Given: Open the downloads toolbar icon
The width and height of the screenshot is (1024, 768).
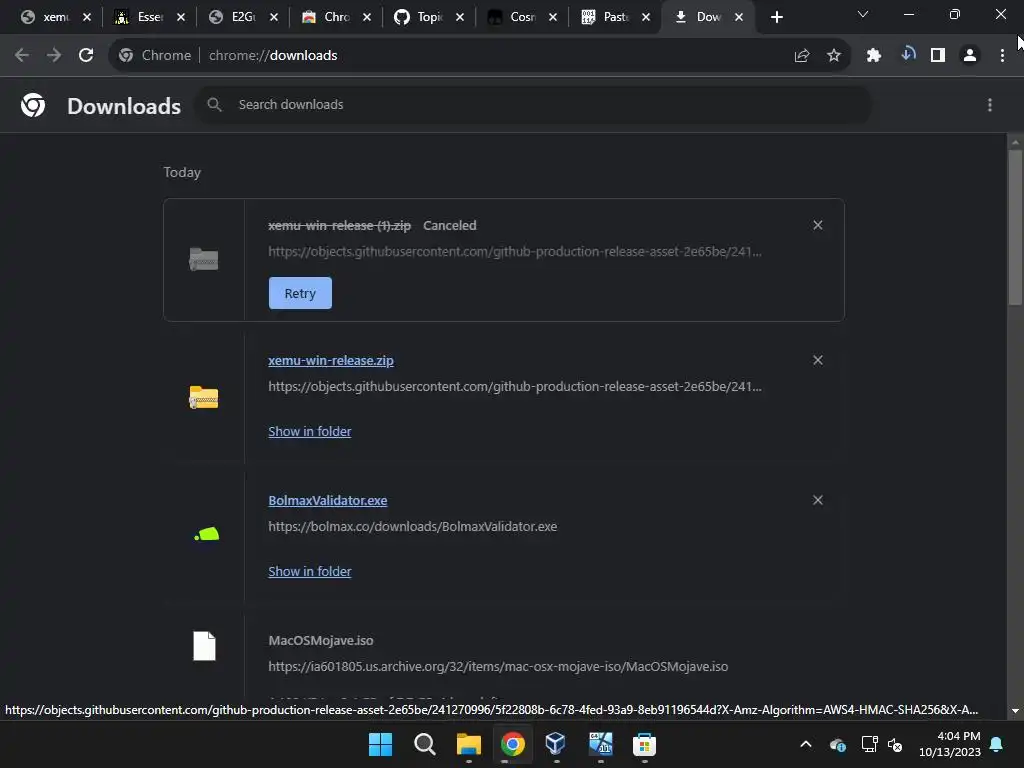Looking at the screenshot, I should click(x=908, y=54).
